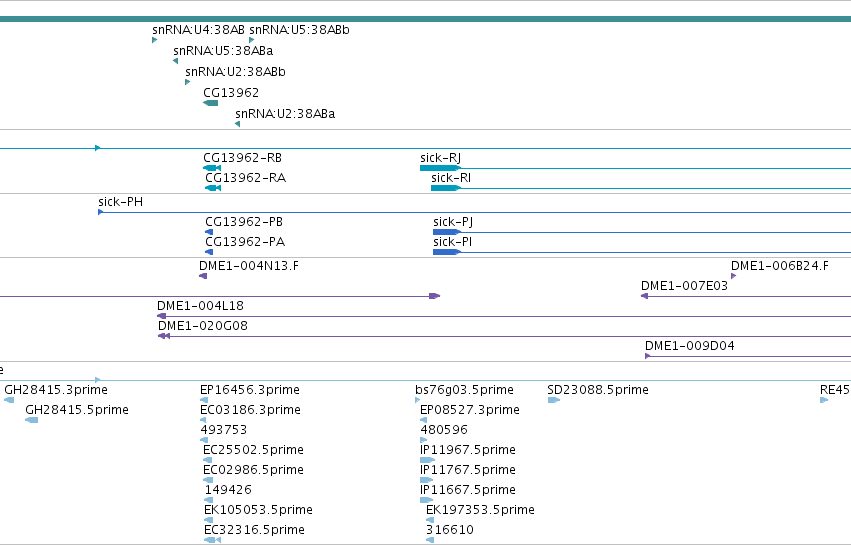Viewport: 851px width, 545px height.
Task: Select the EP08527.3prime EST label
Action: click(x=469, y=410)
